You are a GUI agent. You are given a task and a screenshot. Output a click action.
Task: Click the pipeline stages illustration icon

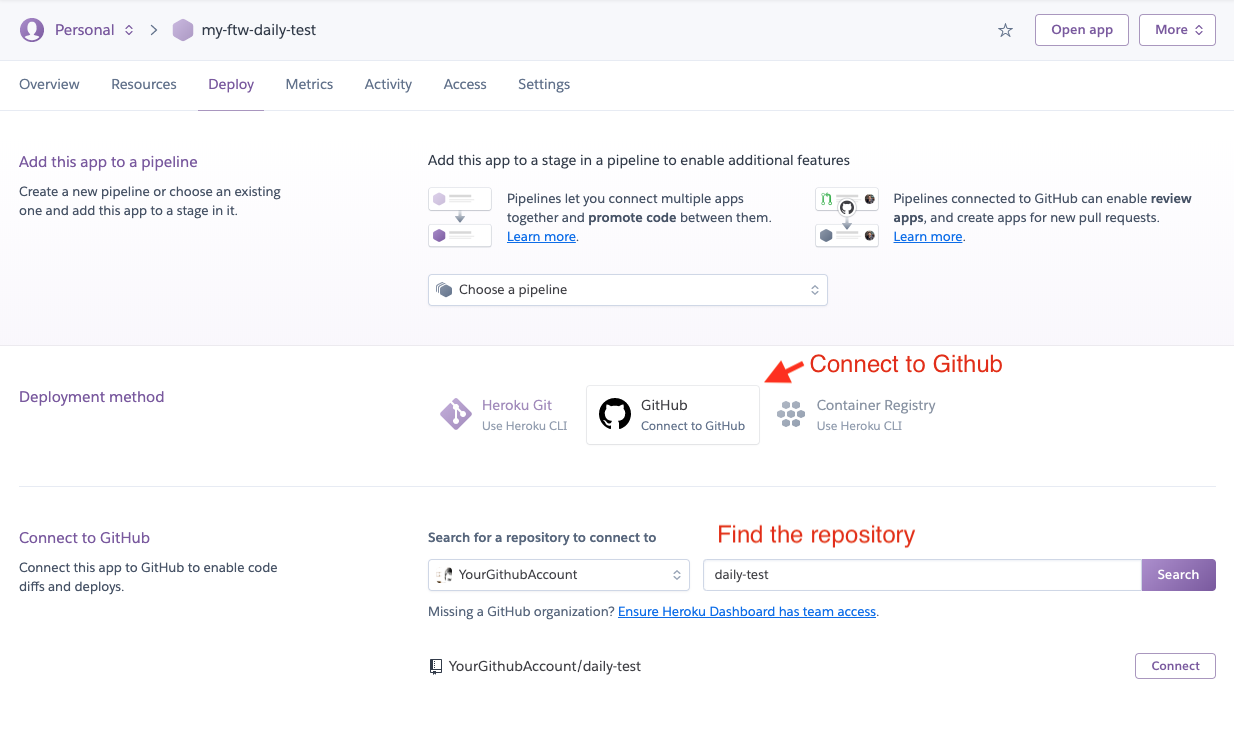459,217
